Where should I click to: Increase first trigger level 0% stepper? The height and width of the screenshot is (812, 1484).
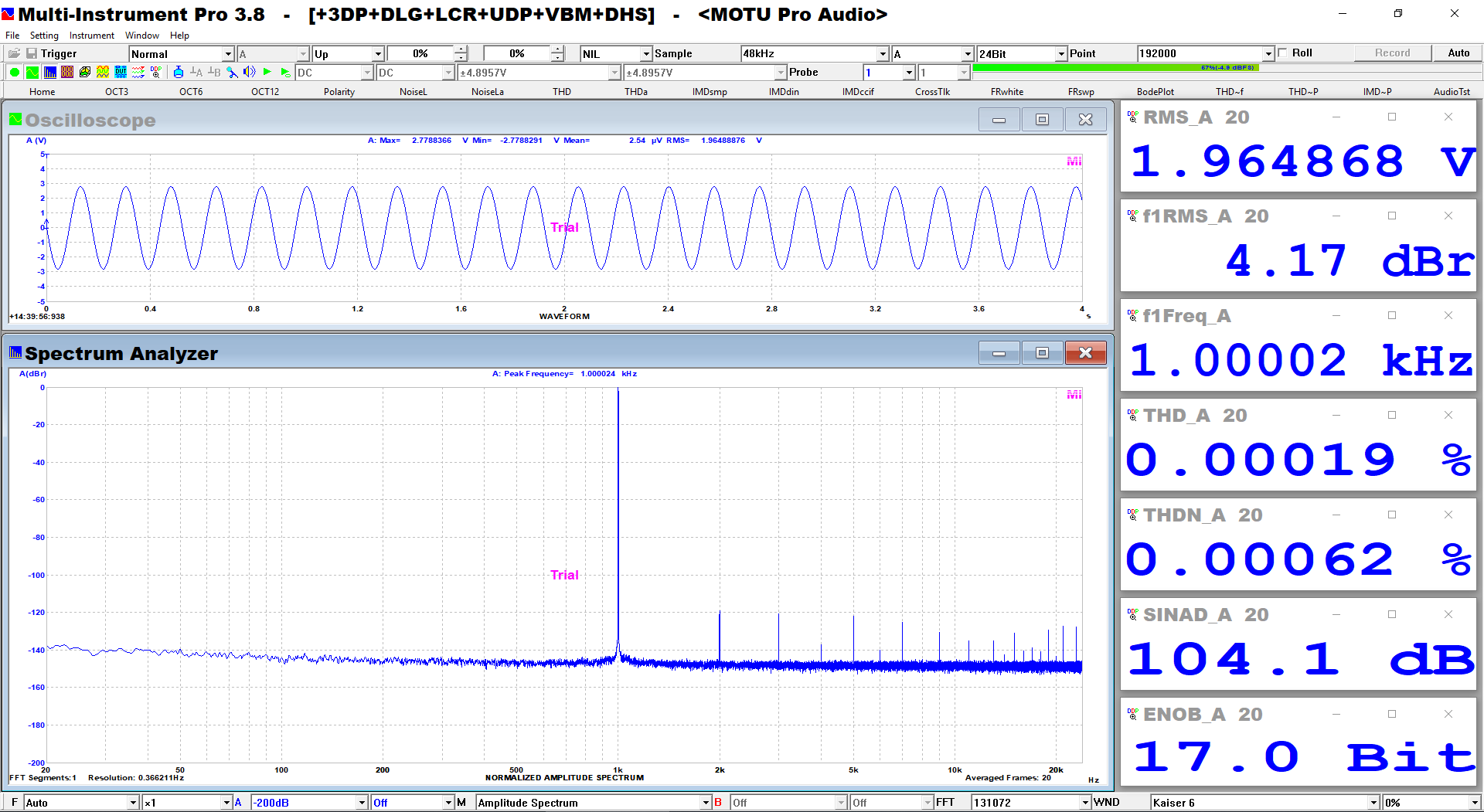pos(461,49)
